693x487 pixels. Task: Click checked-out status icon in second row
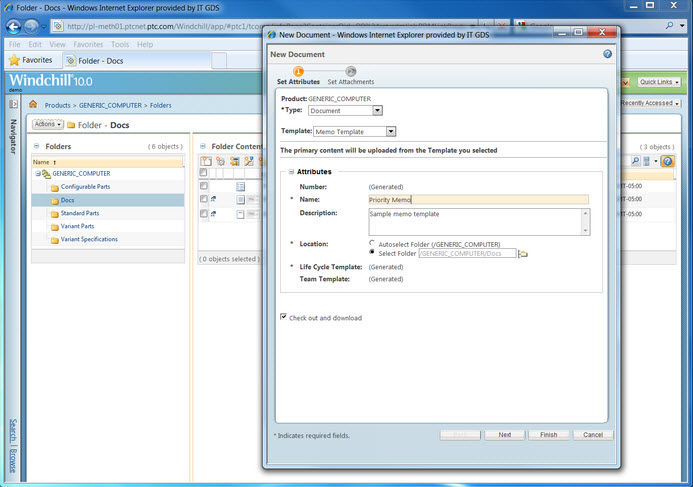point(213,199)
